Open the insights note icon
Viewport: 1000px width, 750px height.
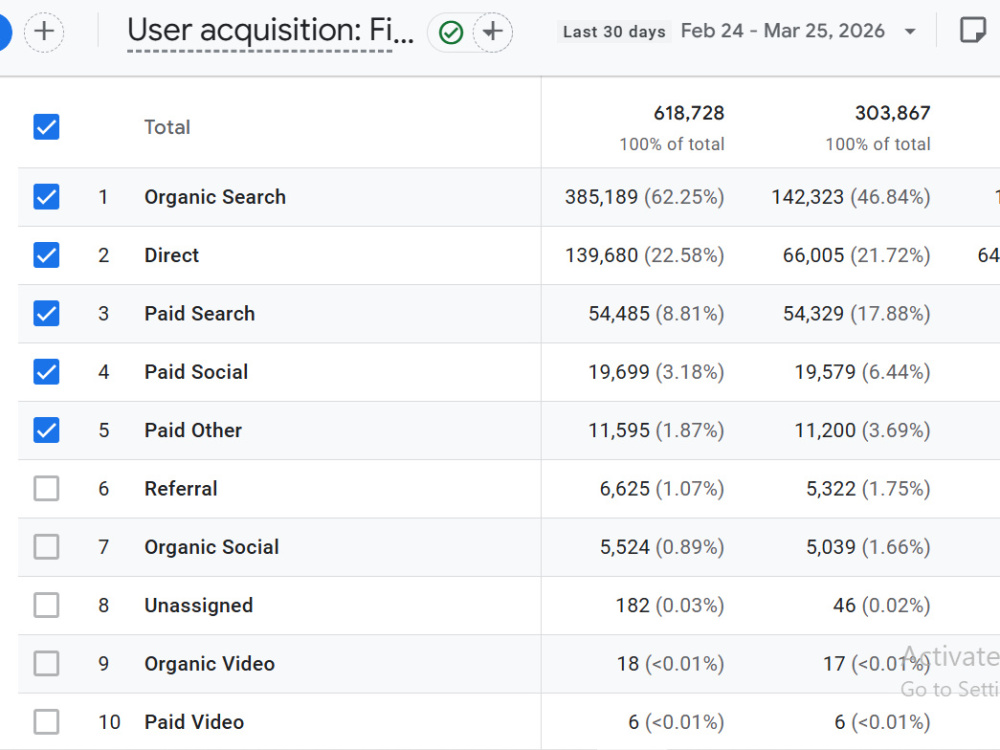(973, 30)
